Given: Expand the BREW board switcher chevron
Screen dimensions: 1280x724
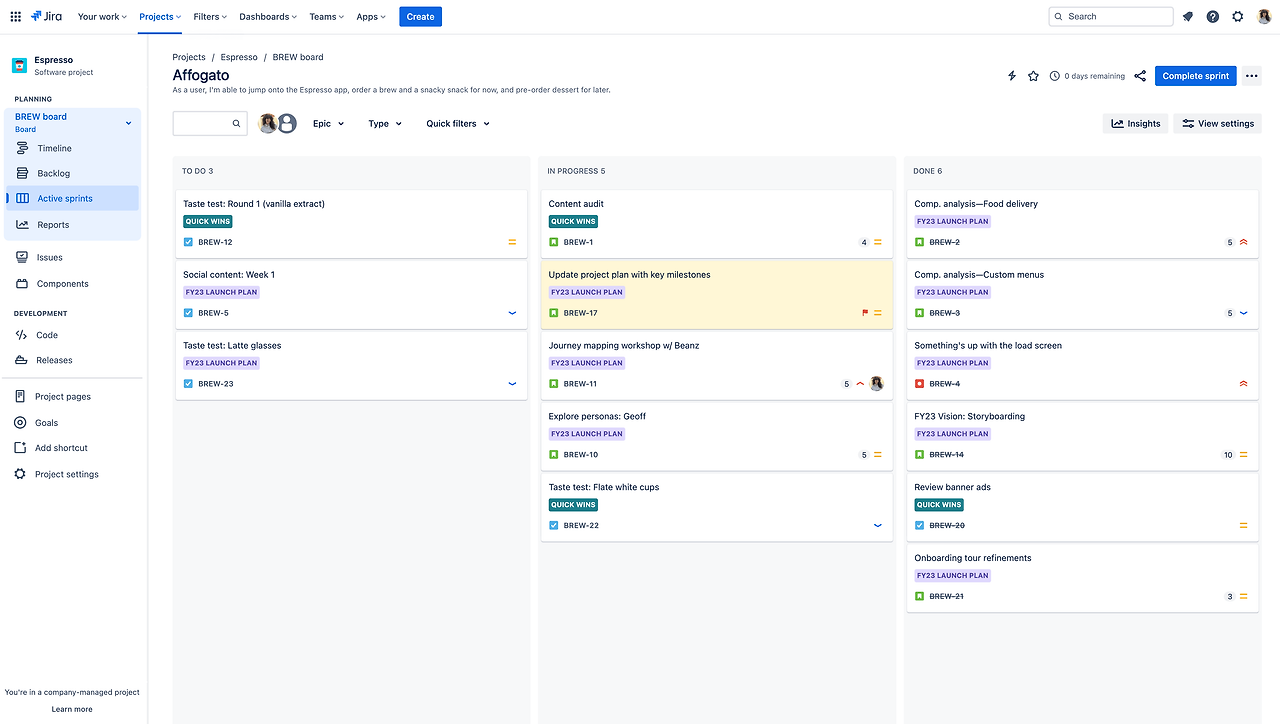Looking at the screenshot, I should (128, 123).
